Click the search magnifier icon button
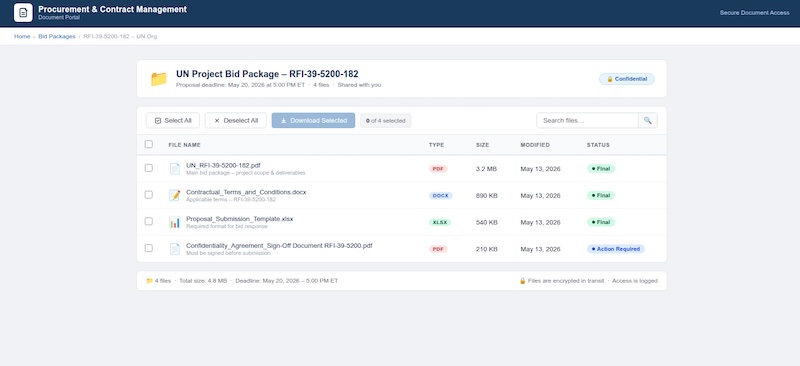Screen dimensions: 800x366 pos(647,120)
